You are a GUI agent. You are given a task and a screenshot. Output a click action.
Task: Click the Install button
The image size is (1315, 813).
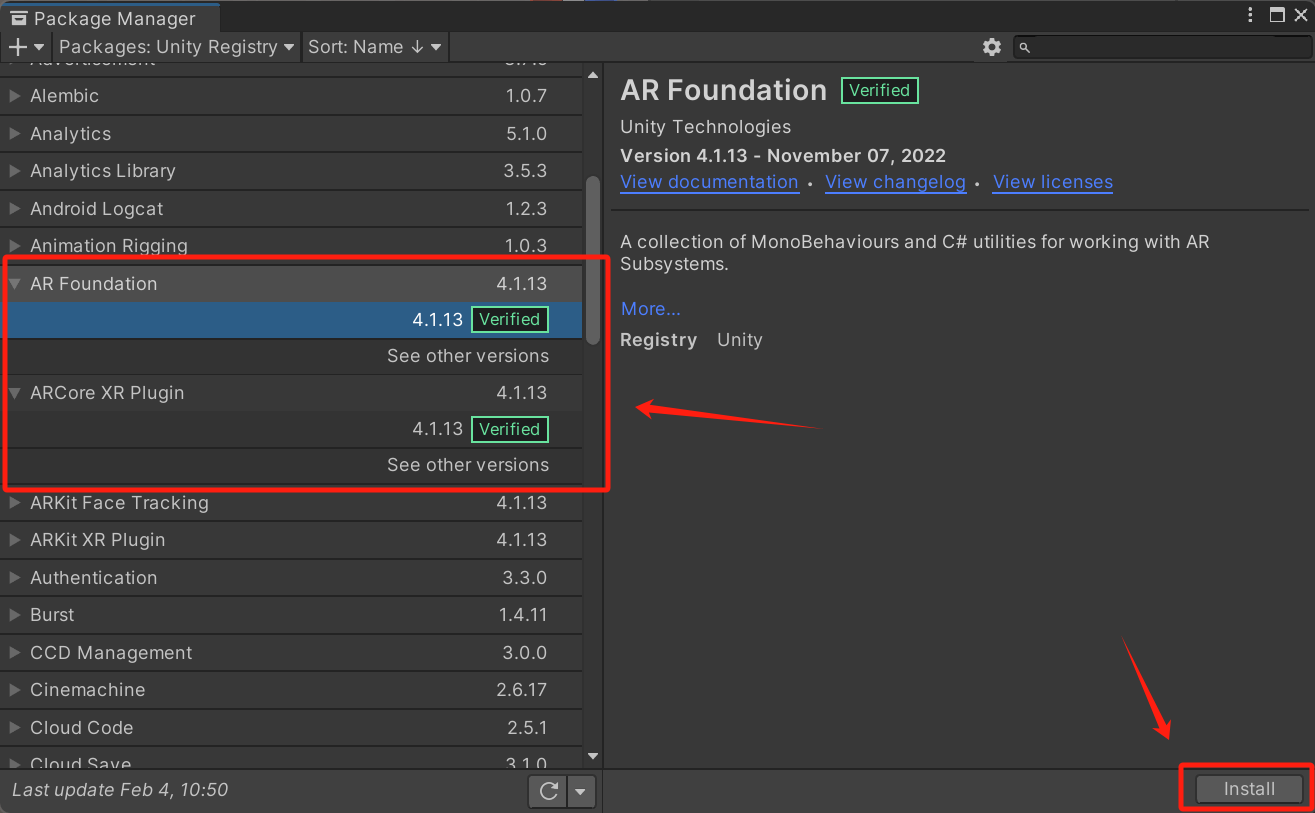(1249, 789)
